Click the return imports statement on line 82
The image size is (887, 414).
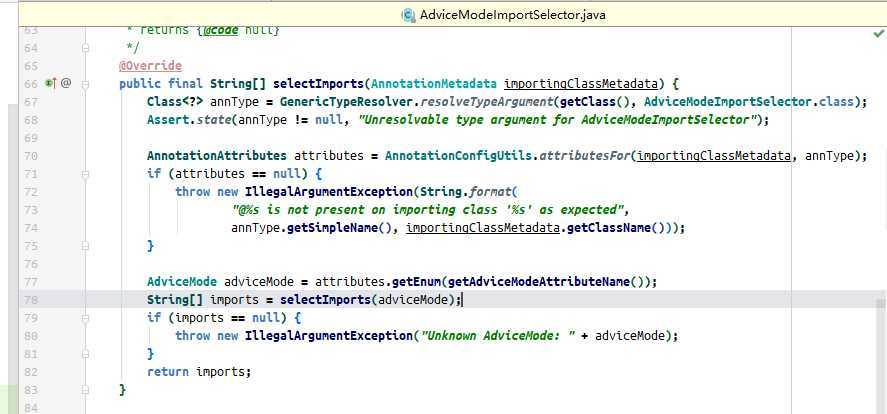pos(199,372)
